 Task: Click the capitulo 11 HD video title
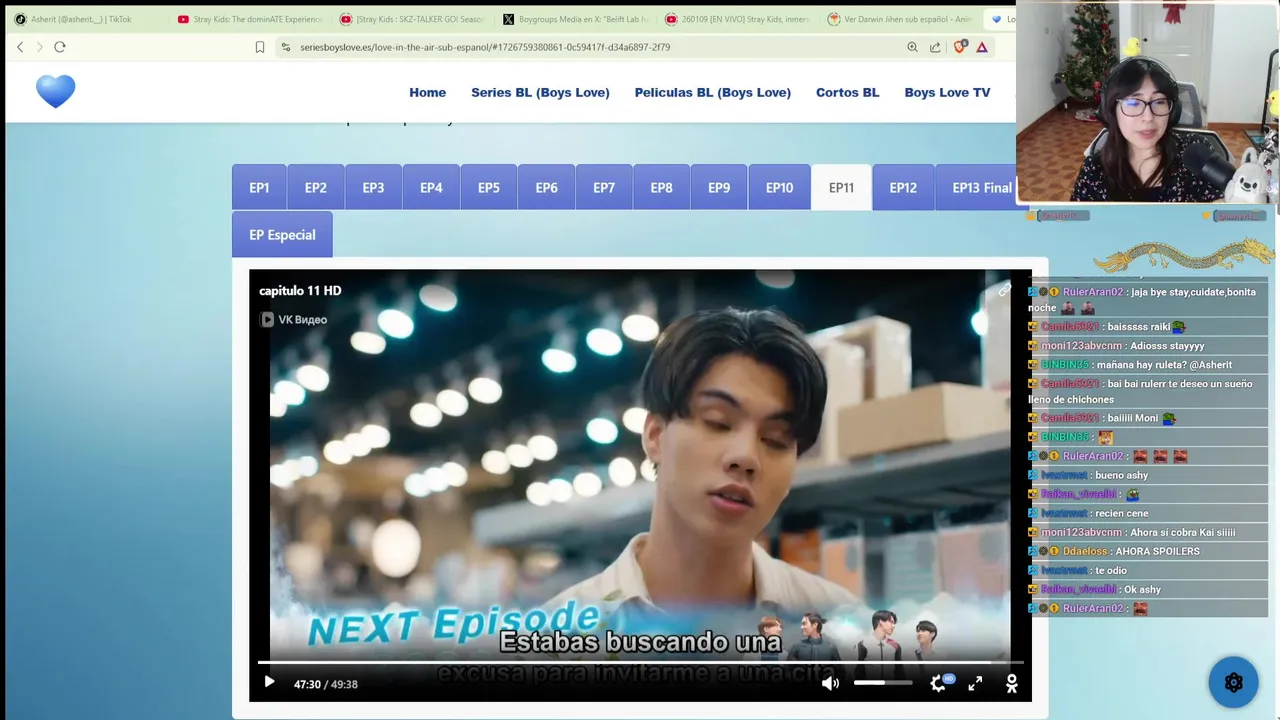[300, 290]
